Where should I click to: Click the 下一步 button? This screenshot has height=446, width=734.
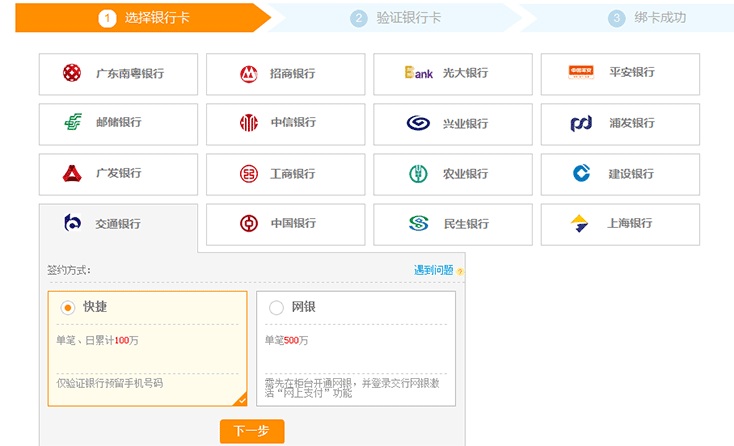[x=252, y=431]
